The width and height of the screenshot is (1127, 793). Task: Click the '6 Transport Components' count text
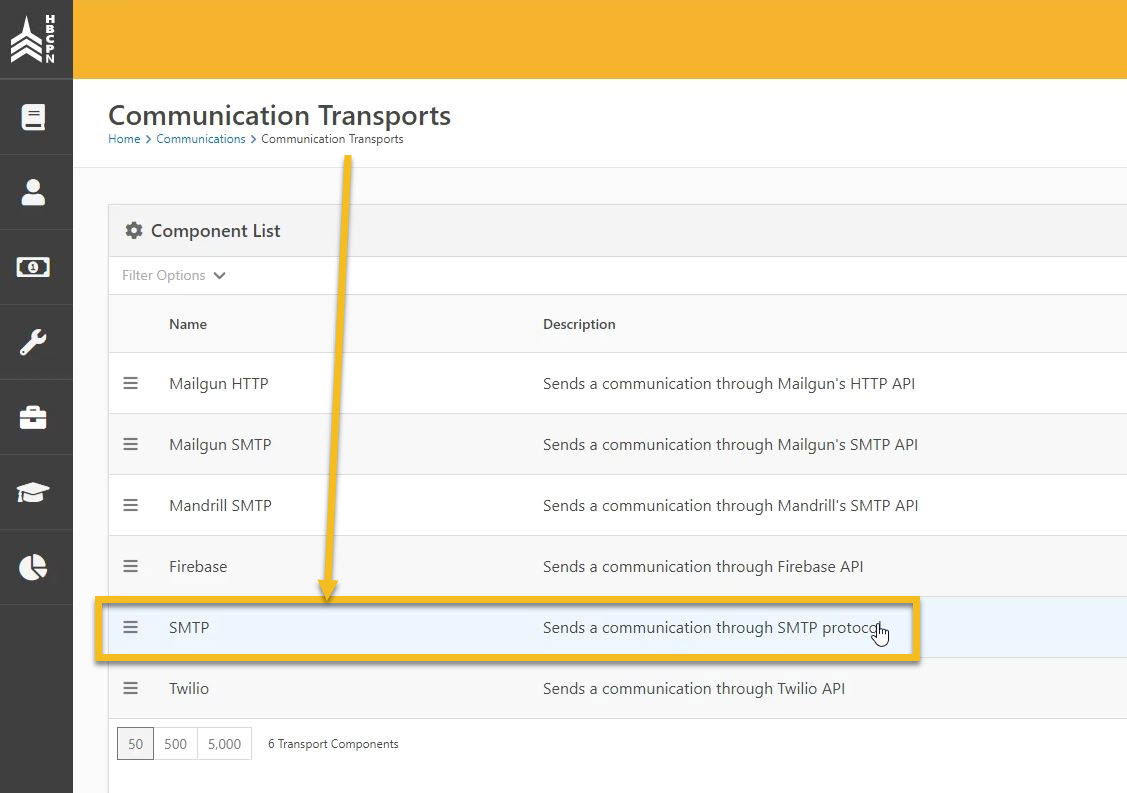pyautogui.click(x=333, y=744)
